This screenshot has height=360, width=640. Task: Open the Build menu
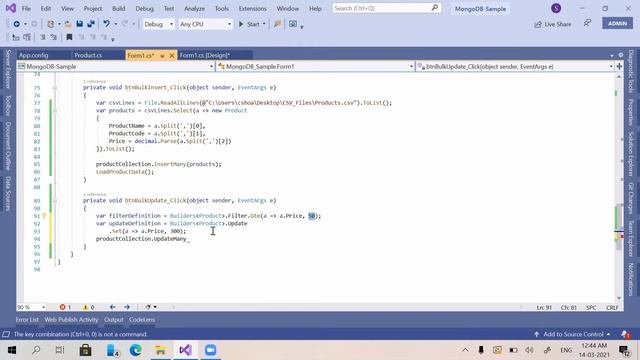click(x=118, y=8)
